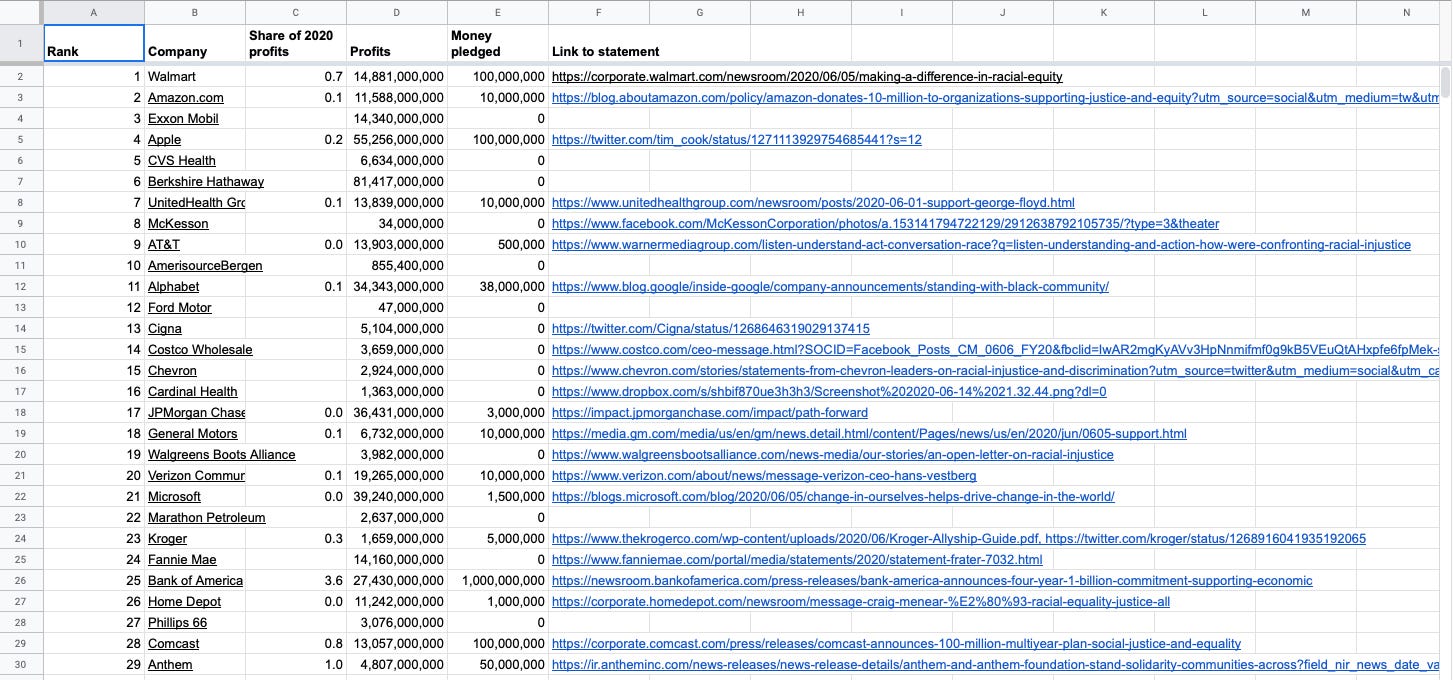
Task: Select Berkshire Hathaway profits 81,417,000,000
Action: tap(397, 182)
